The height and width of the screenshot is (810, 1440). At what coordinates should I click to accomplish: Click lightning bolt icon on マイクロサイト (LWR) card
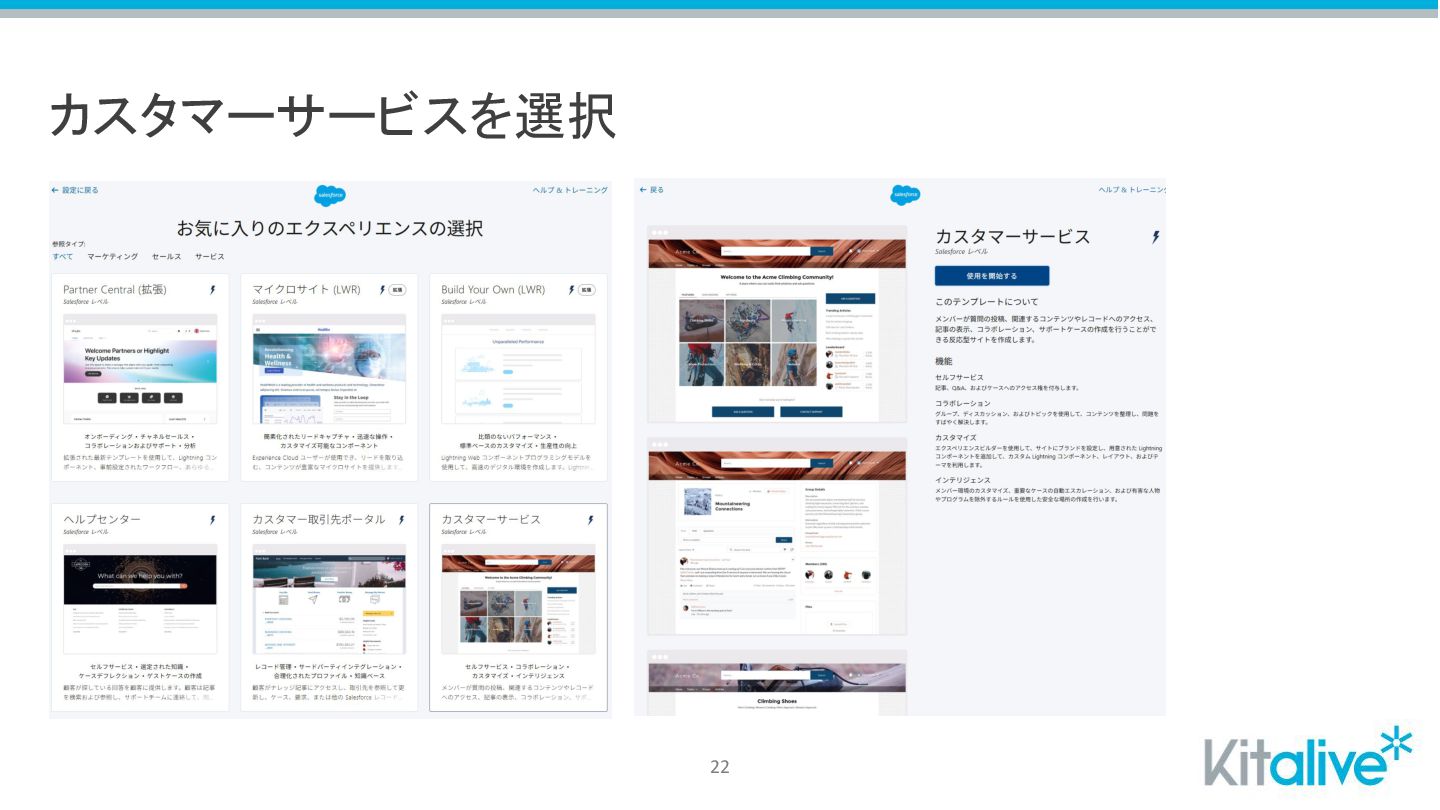pos(382,290)
